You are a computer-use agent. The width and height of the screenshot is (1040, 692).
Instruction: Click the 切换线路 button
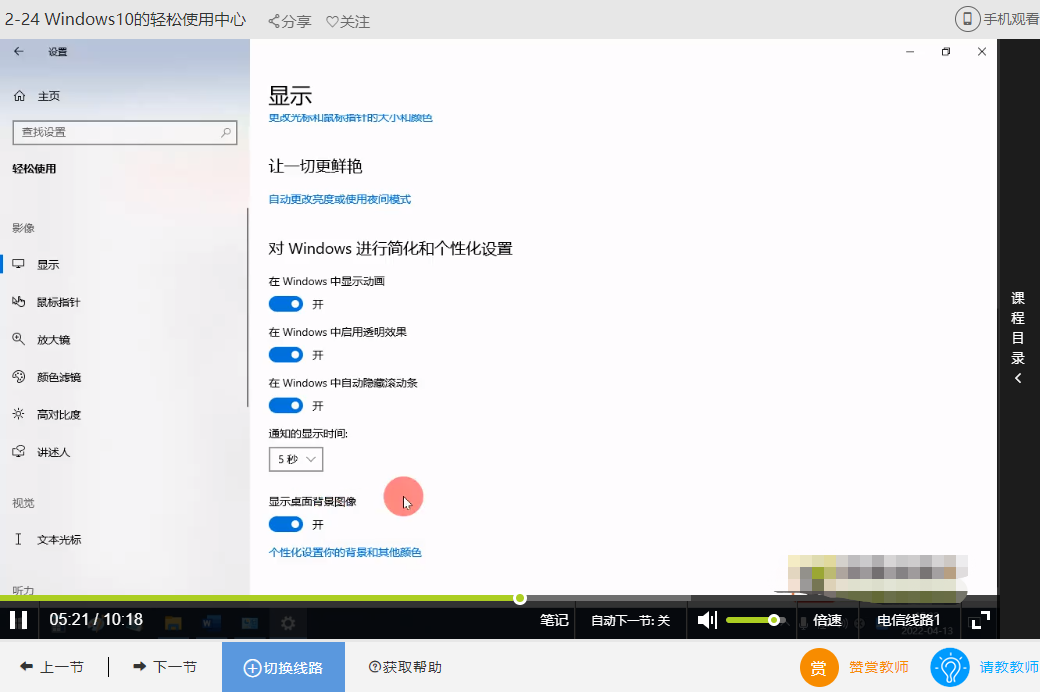[x=283, y=667]
